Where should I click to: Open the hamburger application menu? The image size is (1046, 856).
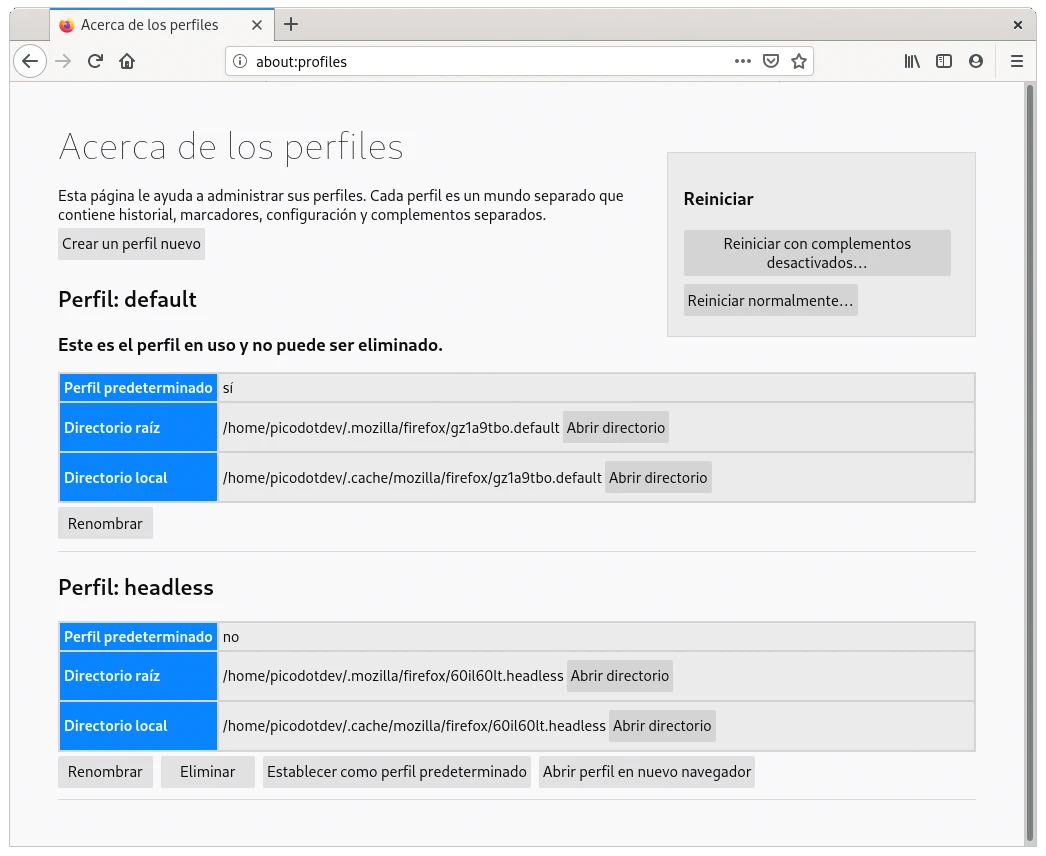(x=1017, y=61)
